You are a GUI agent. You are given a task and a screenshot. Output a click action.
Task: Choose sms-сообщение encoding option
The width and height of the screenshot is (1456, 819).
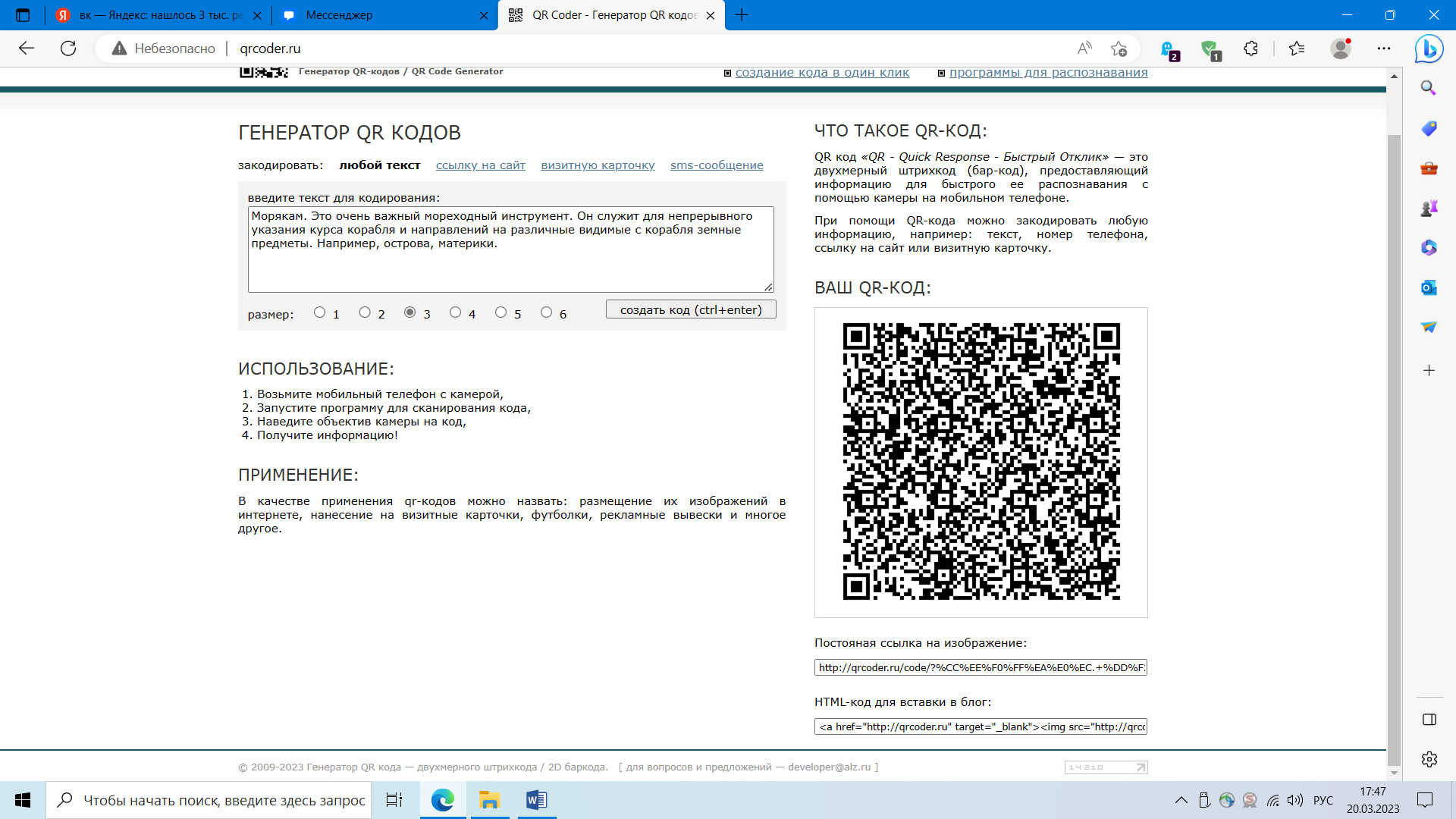717,165
